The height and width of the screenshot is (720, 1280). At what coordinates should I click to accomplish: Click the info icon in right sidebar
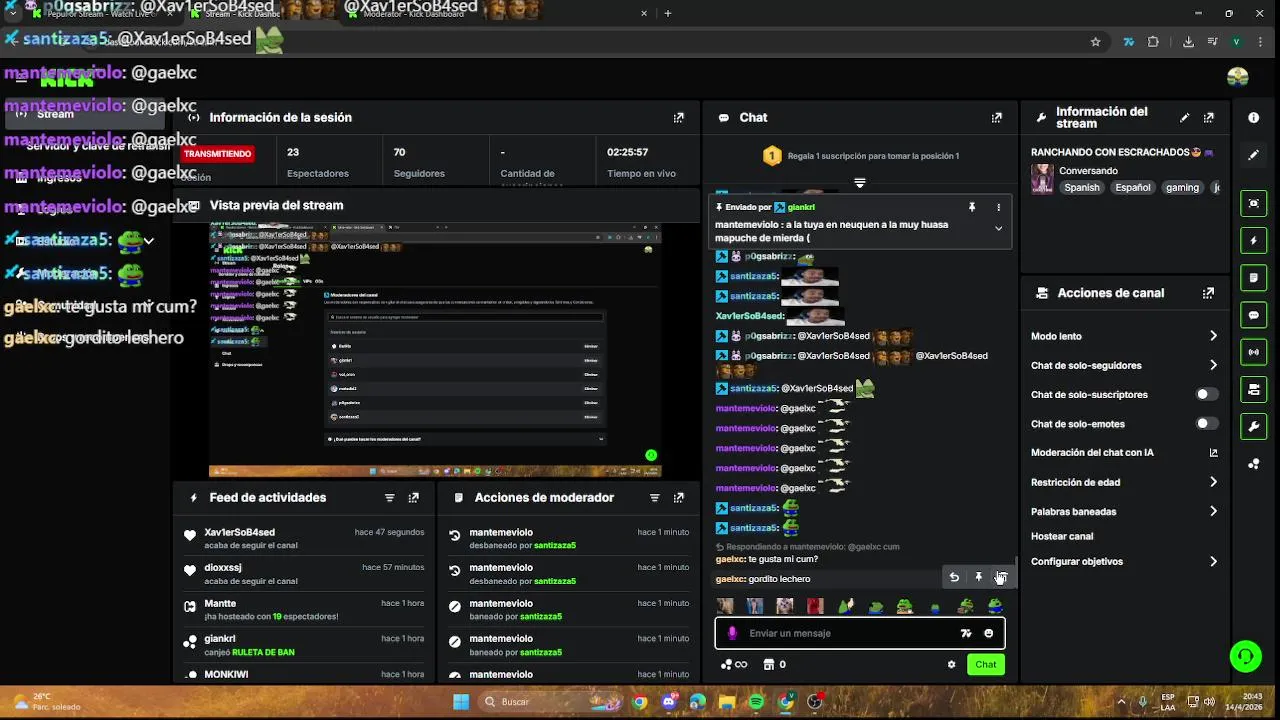click(x=1254, y=117)
